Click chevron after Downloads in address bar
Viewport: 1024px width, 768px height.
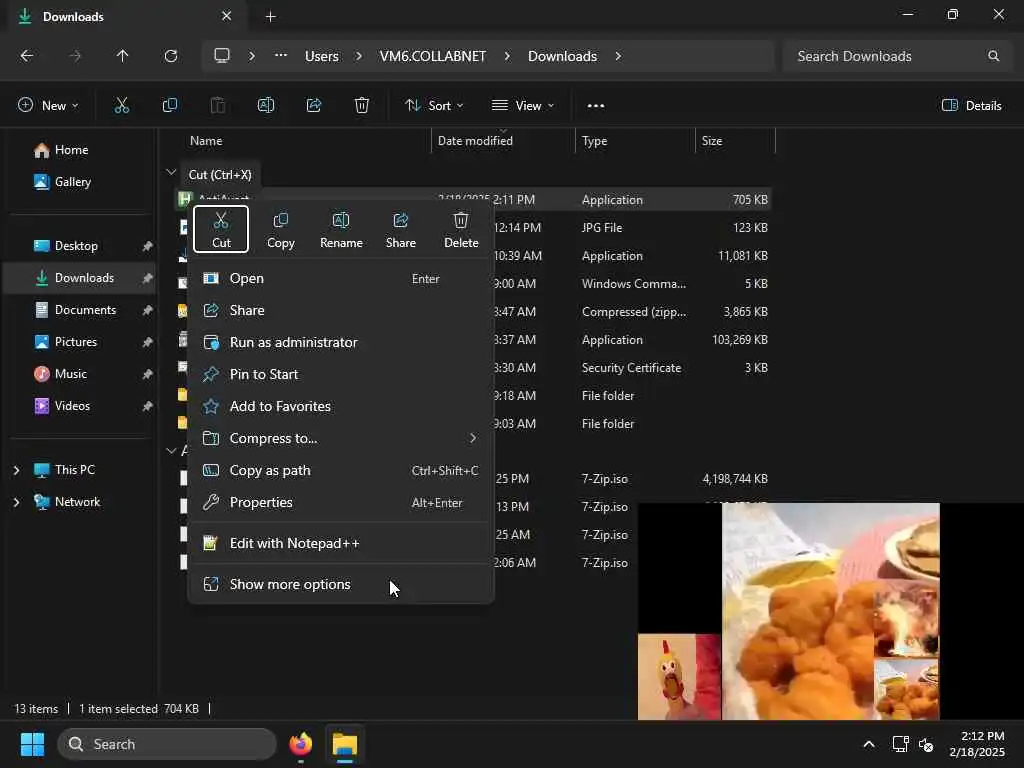618,56
